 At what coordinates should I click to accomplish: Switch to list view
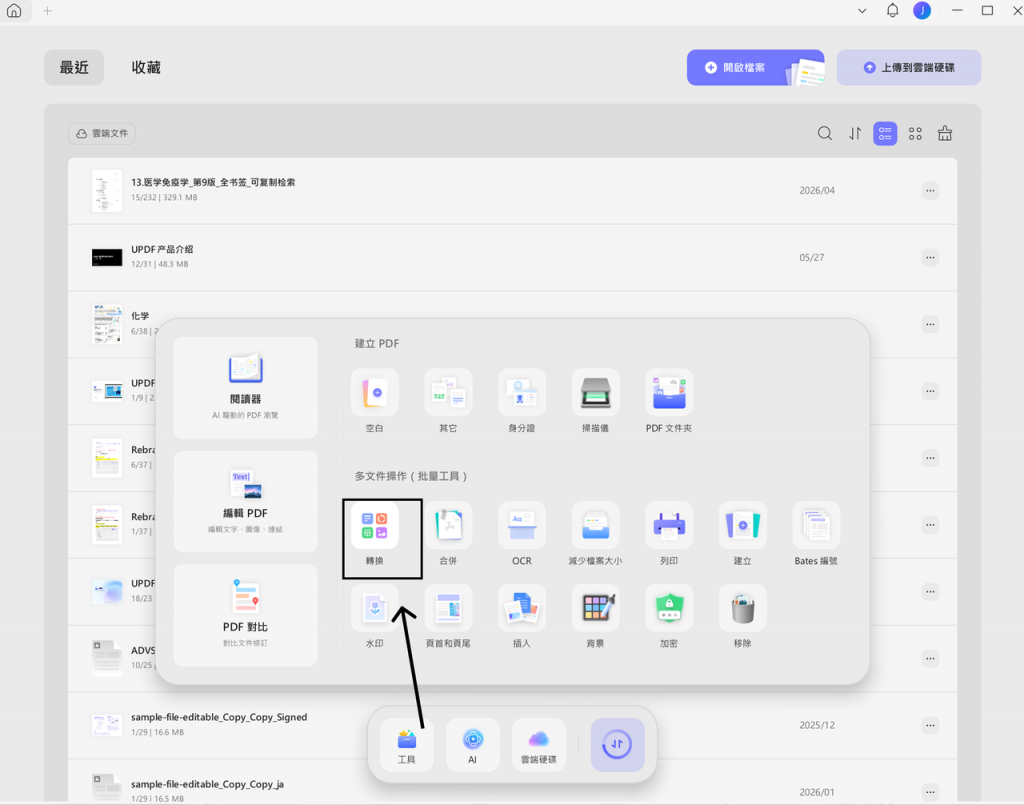pyautogui.click(x=885, y=134)
